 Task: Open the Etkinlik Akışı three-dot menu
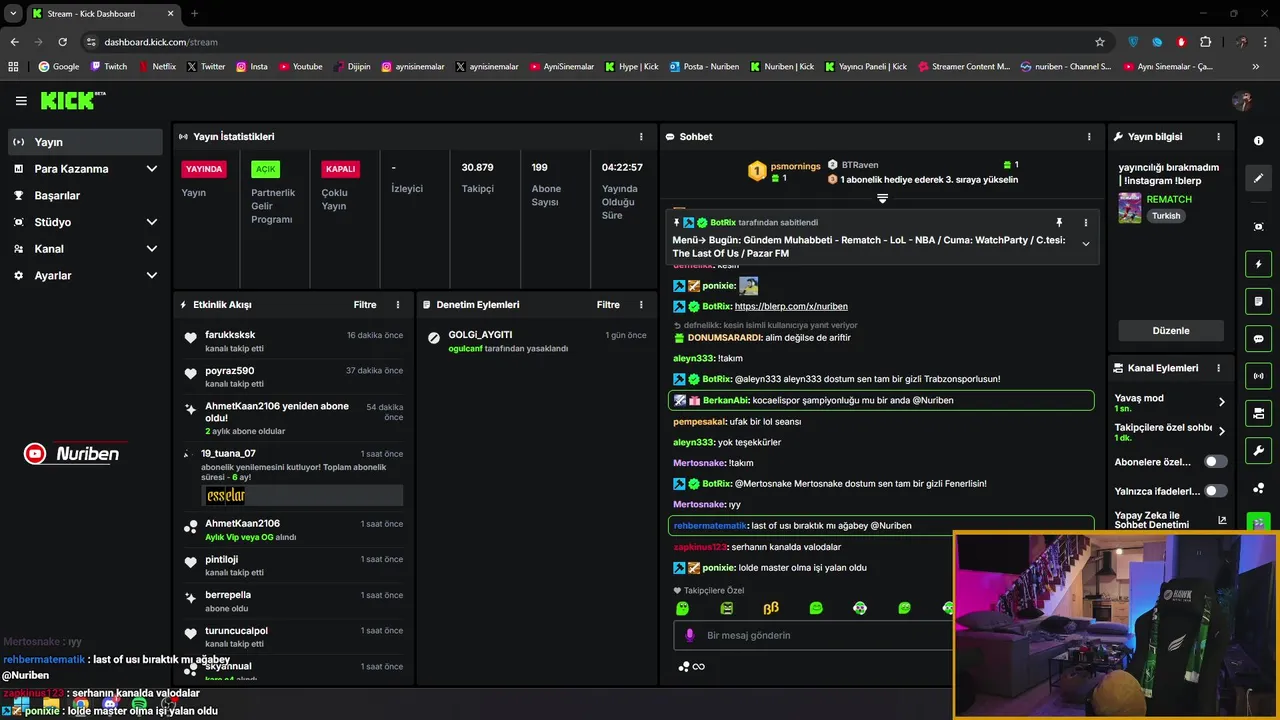[398, 305]
